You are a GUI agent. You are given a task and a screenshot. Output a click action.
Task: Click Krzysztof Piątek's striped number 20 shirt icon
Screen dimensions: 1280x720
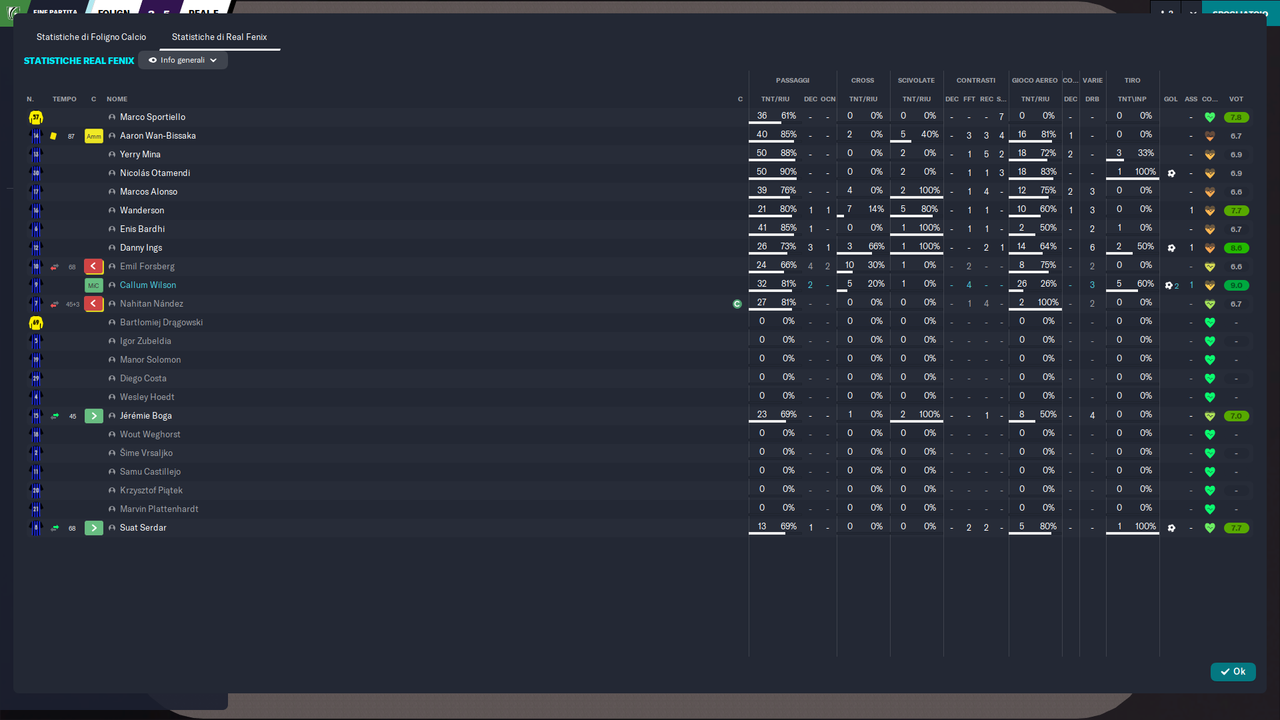[36, 491]
